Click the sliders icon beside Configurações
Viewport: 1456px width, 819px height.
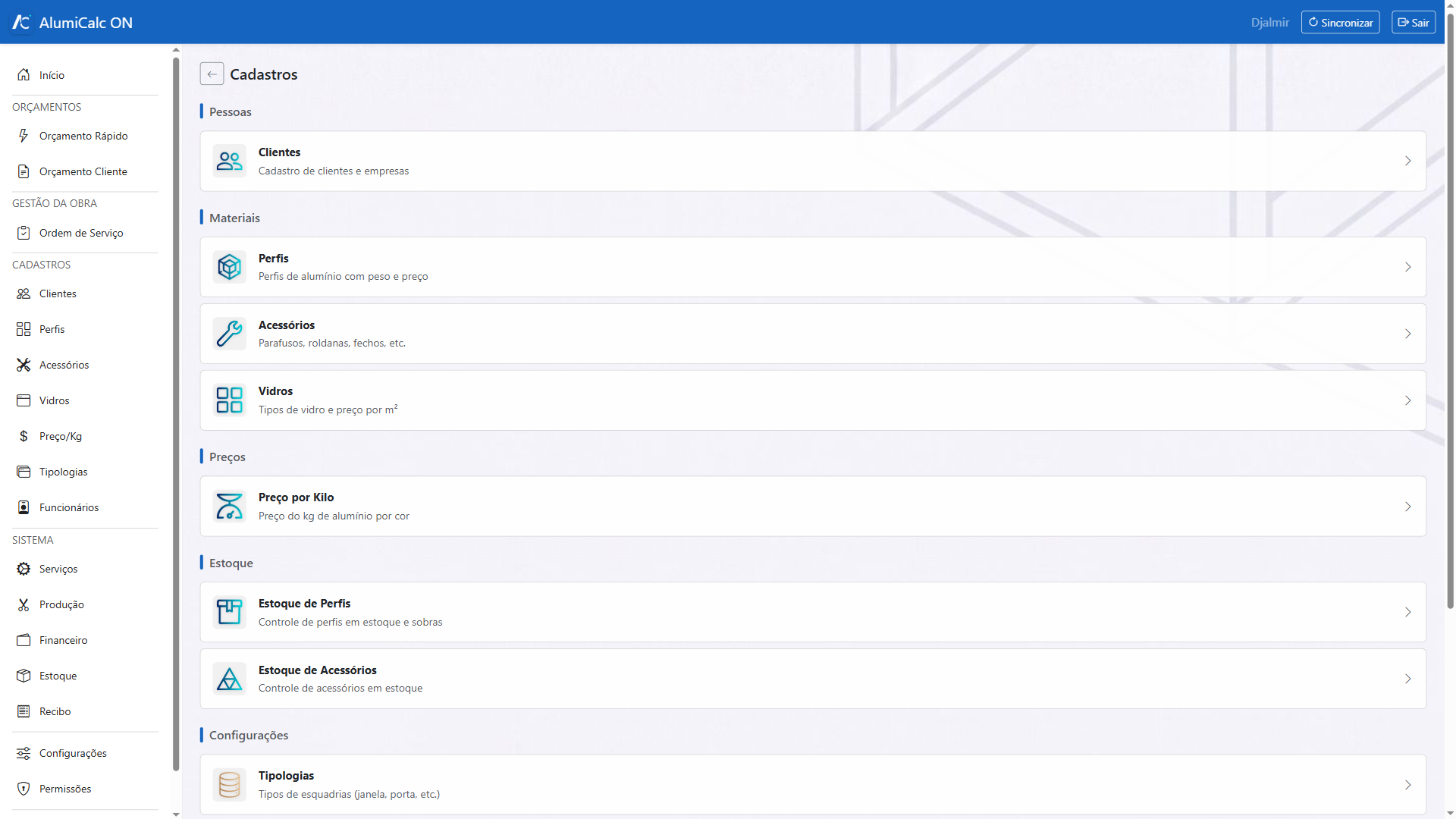click(x=24, y=753)
